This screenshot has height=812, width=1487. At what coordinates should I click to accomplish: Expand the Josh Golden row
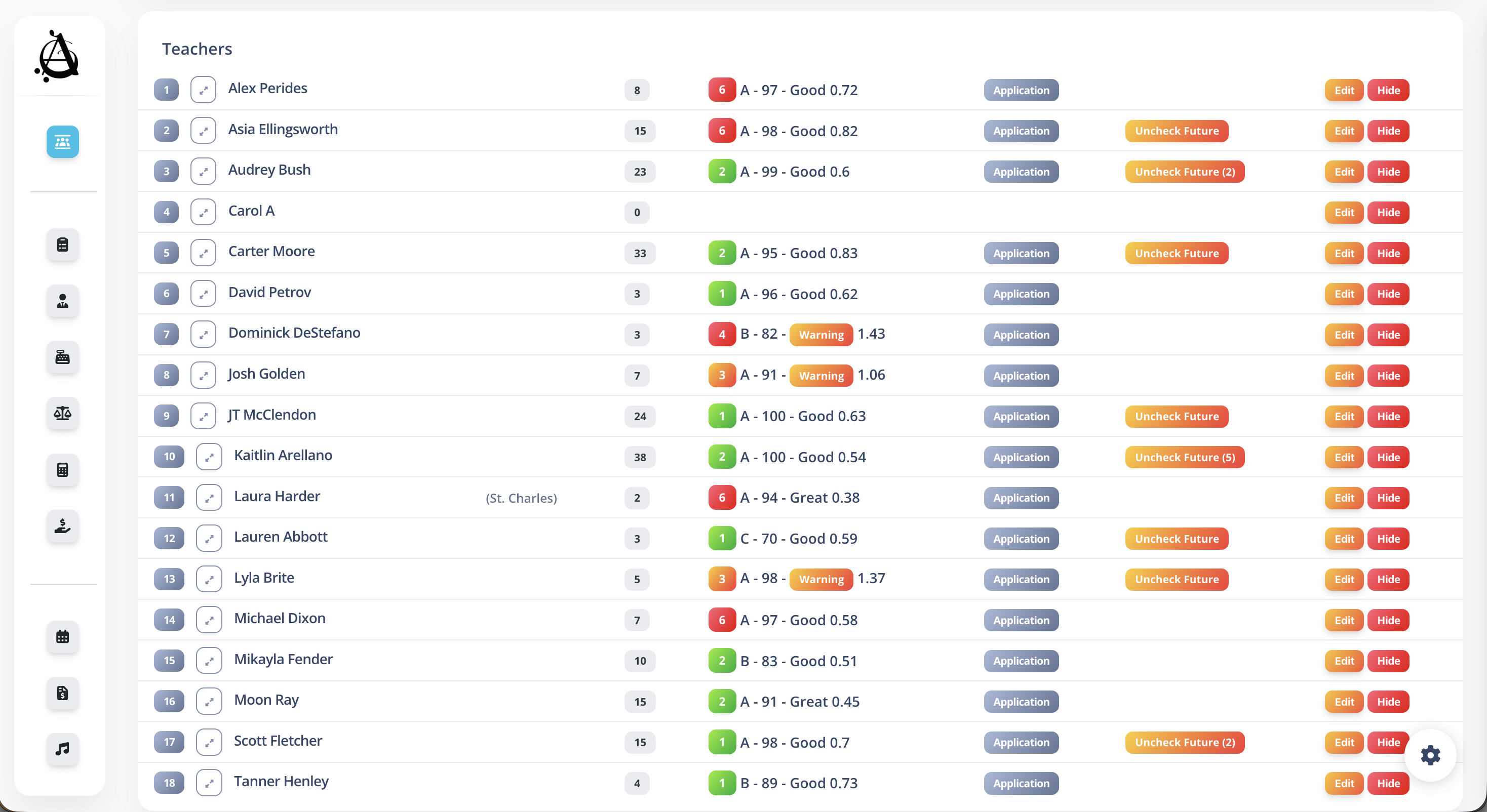203,376
